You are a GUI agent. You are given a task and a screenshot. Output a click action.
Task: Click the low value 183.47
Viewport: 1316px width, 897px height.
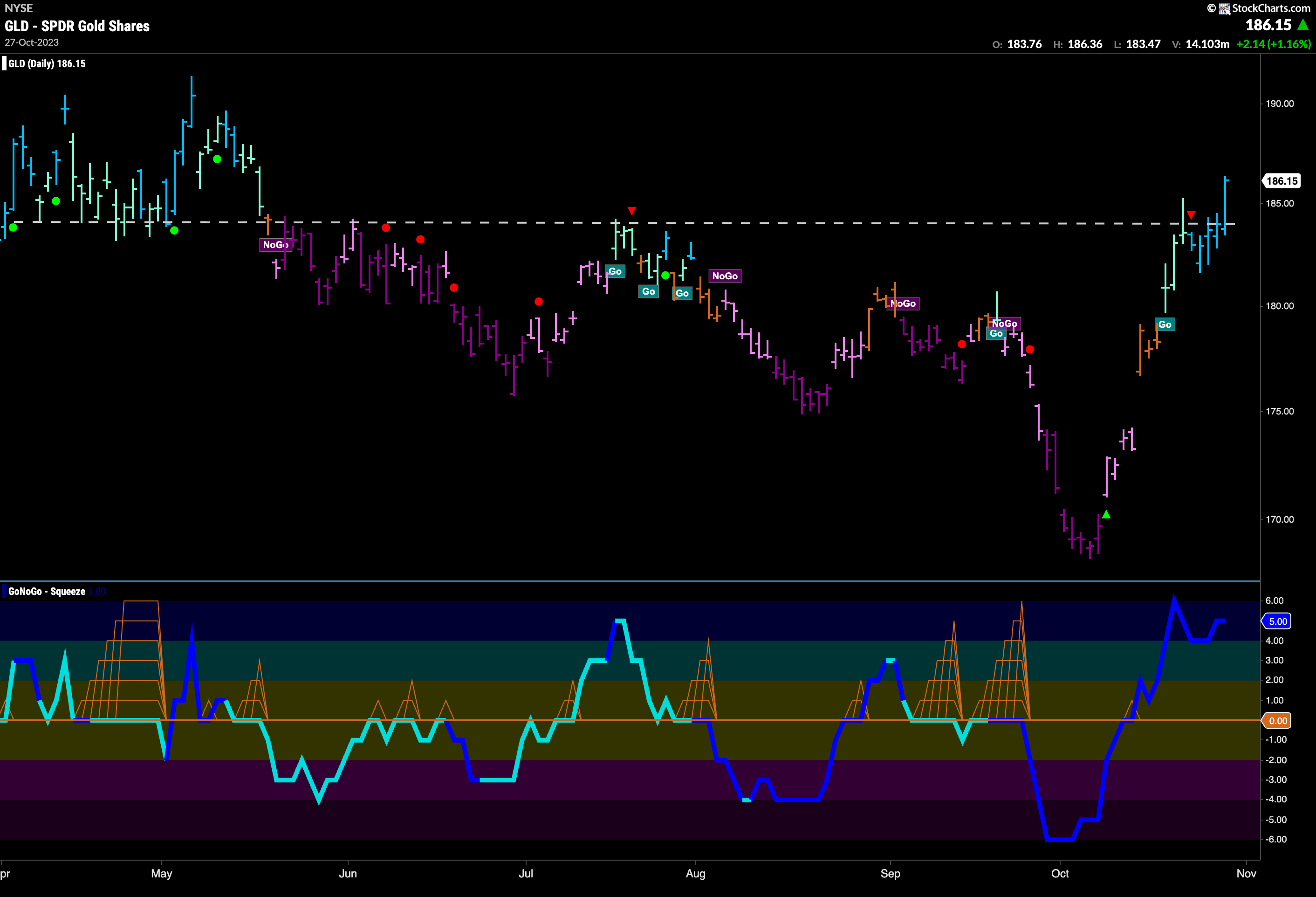click(1143, 44)
